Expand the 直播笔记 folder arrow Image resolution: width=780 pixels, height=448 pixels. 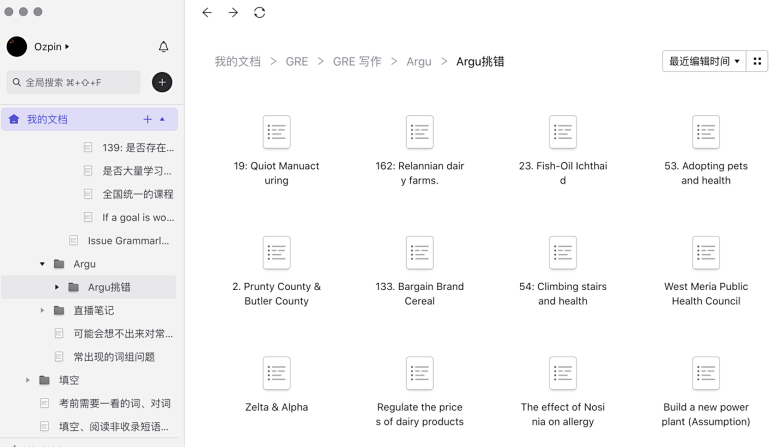42,311
